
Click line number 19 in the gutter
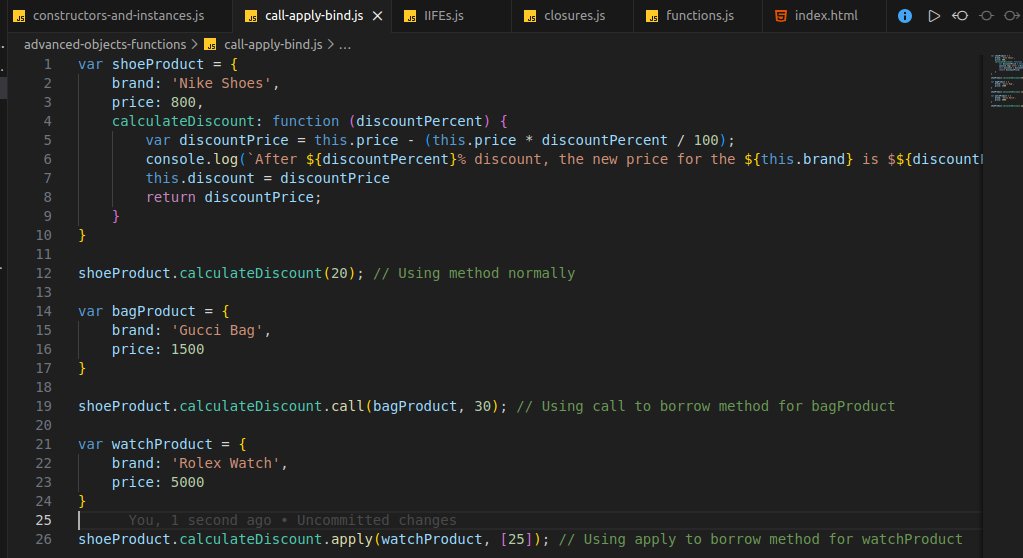[44, 406]
